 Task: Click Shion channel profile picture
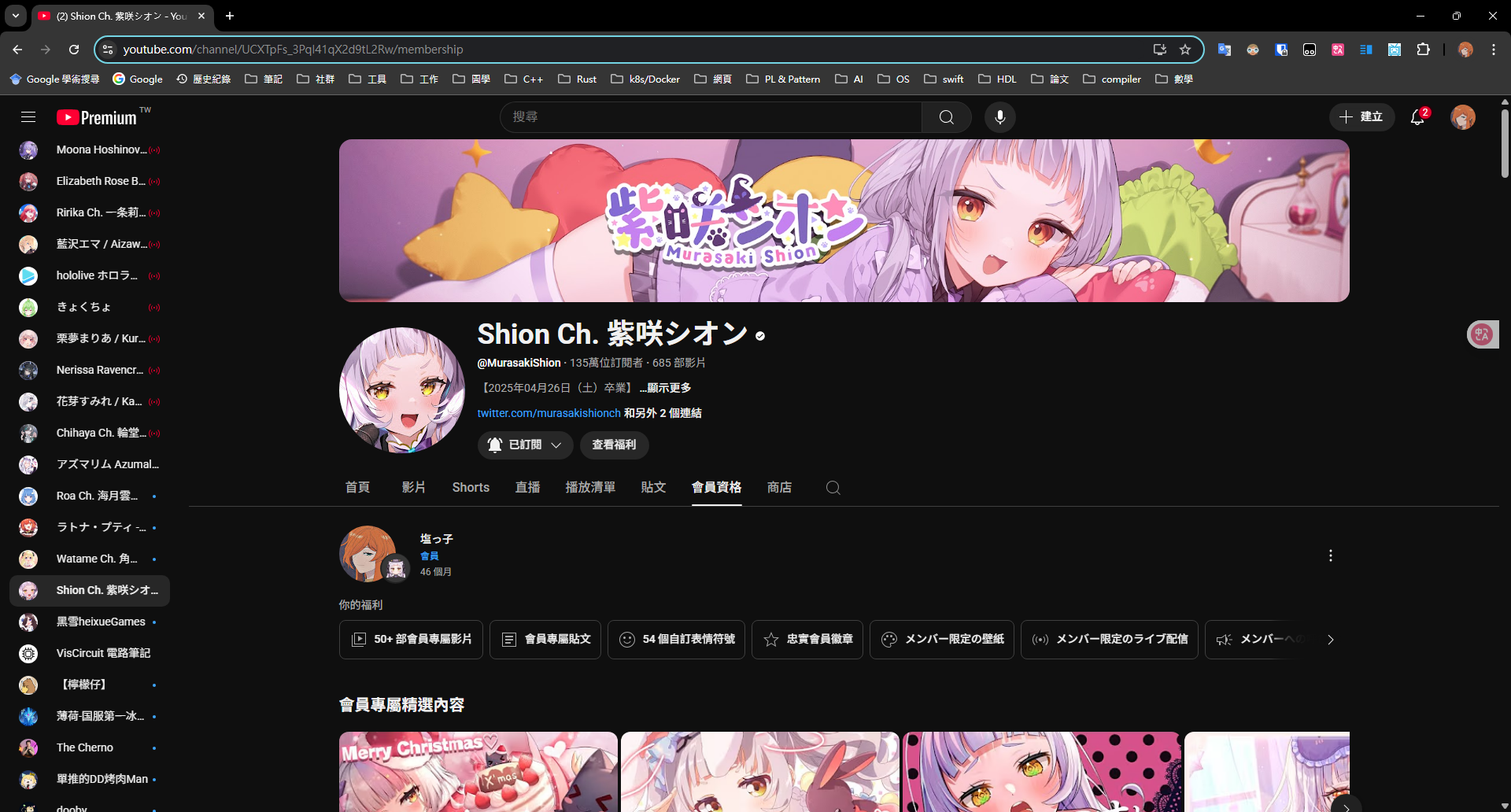[402, 390]
